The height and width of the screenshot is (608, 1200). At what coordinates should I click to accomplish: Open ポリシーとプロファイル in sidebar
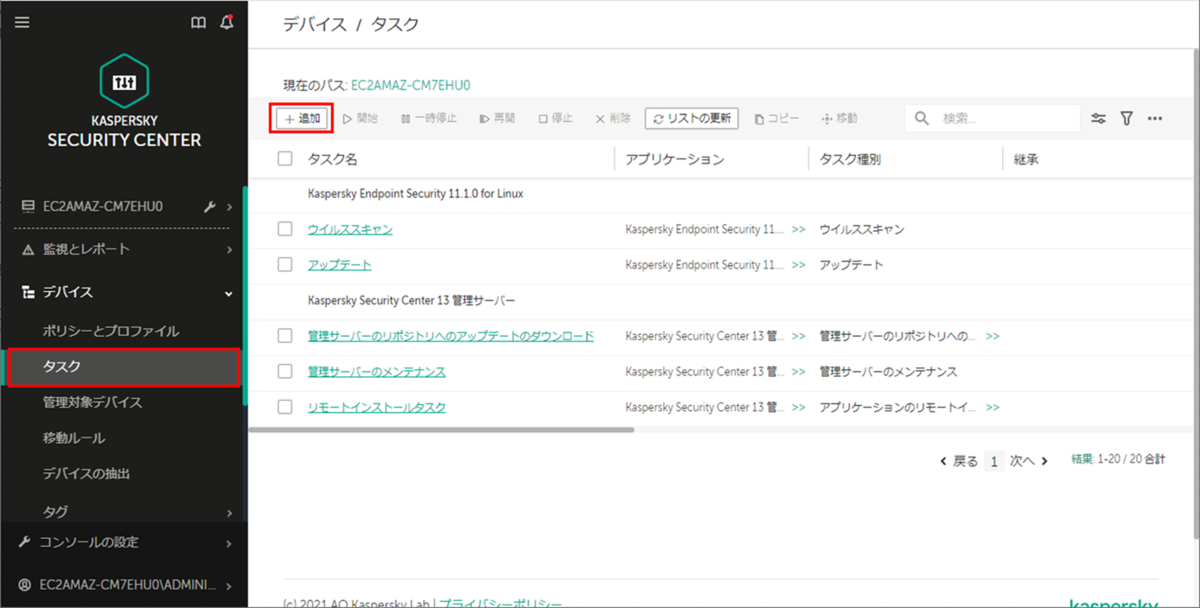[110, 330]
